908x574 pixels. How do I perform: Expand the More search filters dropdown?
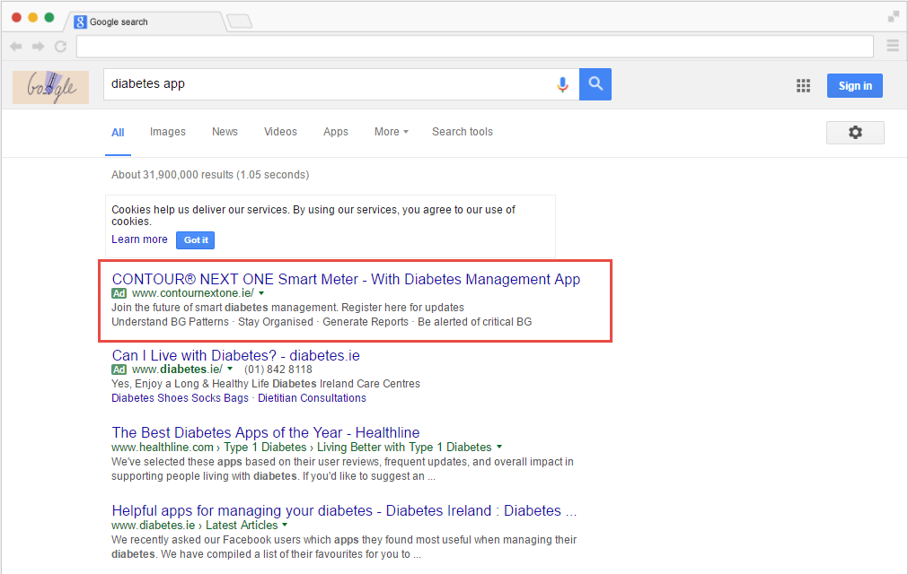coord(391,132)
